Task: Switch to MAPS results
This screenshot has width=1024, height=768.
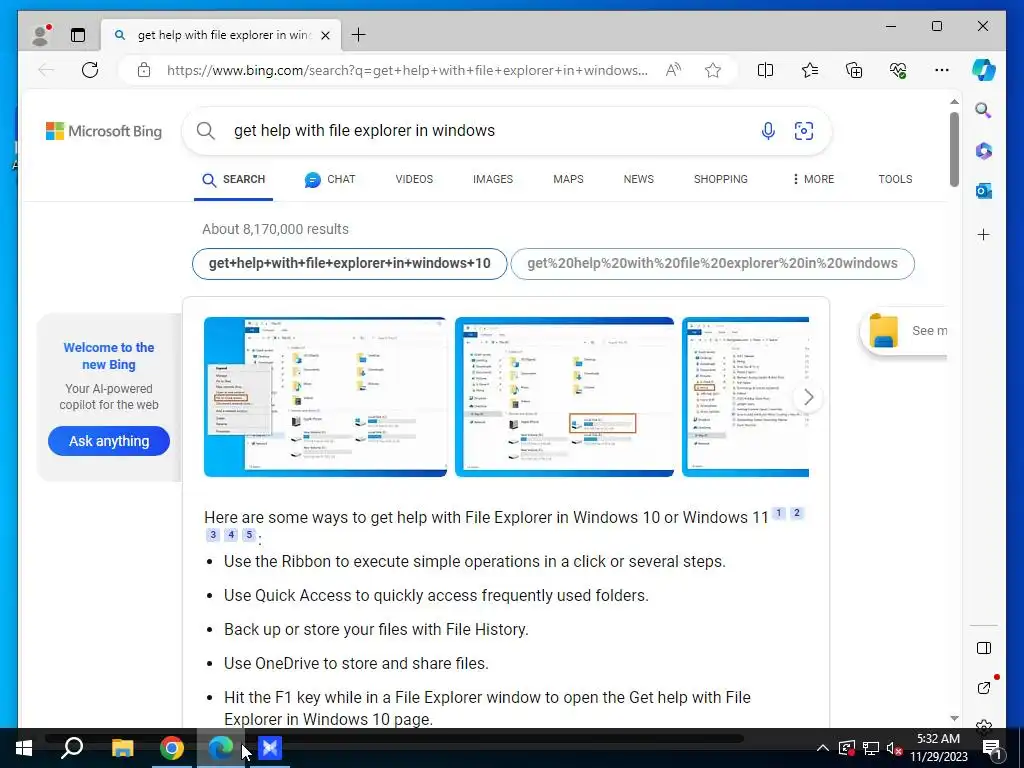Action: coord(568,179)
